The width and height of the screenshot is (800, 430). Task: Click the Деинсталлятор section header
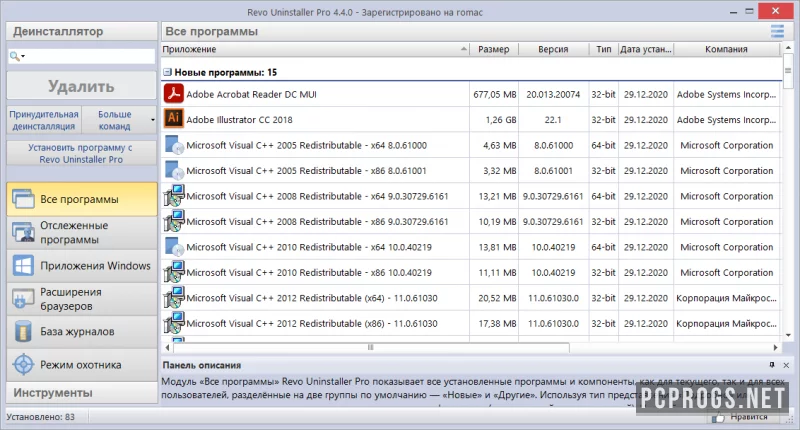(82, 31)
